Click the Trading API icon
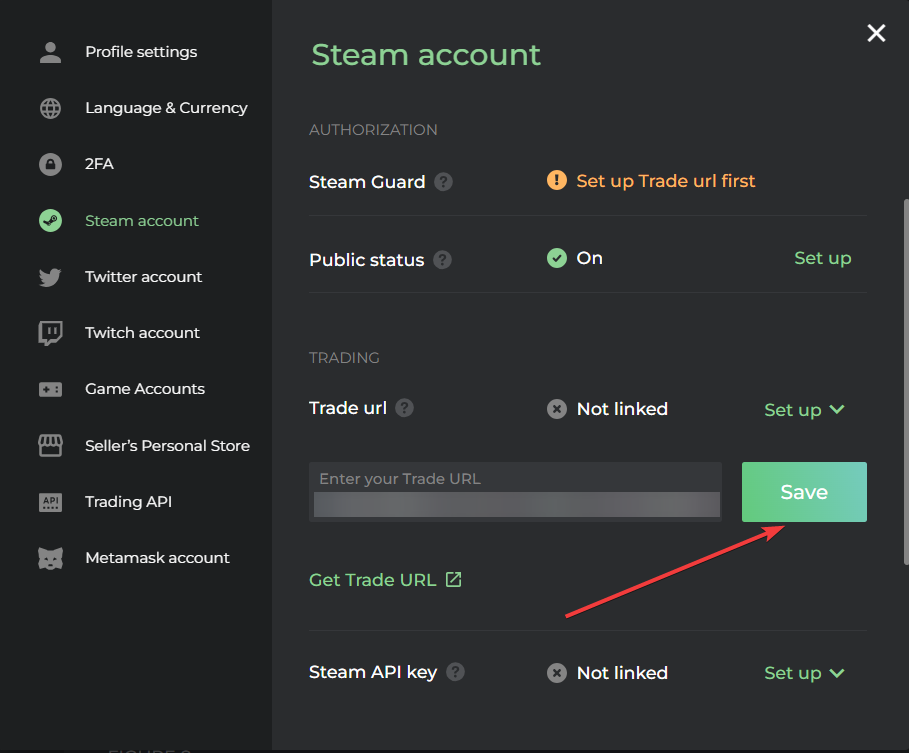This screenshot has width=909, height=753. (50, 502)
